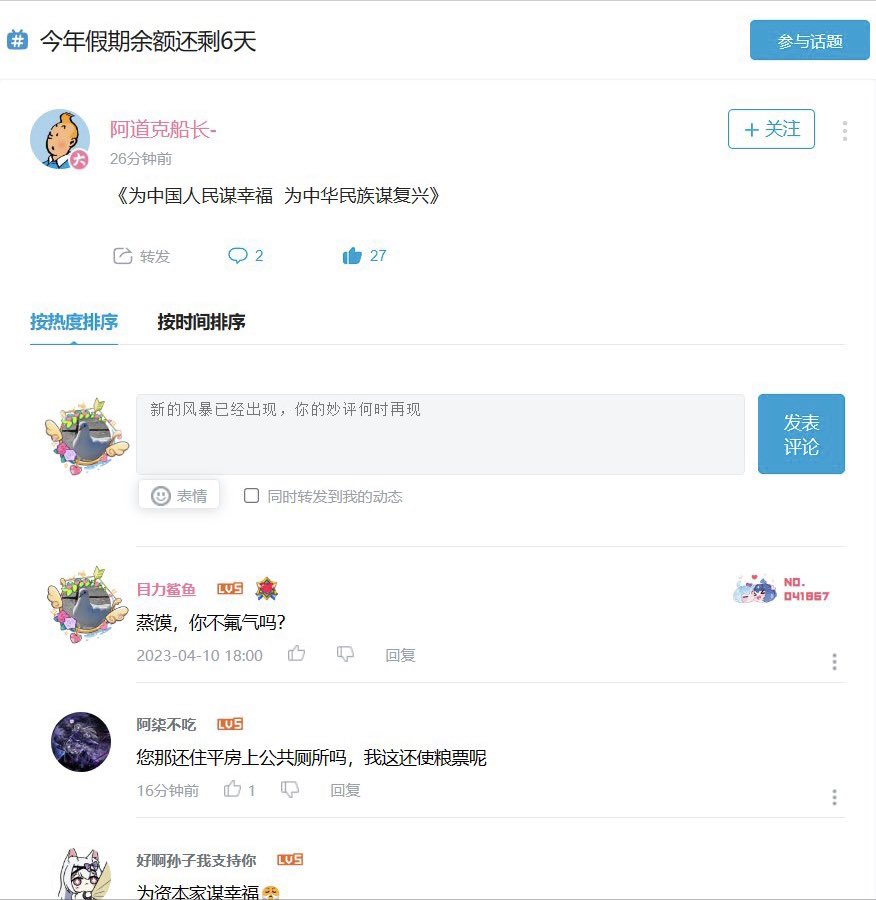
Task: Dislike 阿柒不吃's comment with the thumbs-down icon
Action: [290, 789]
